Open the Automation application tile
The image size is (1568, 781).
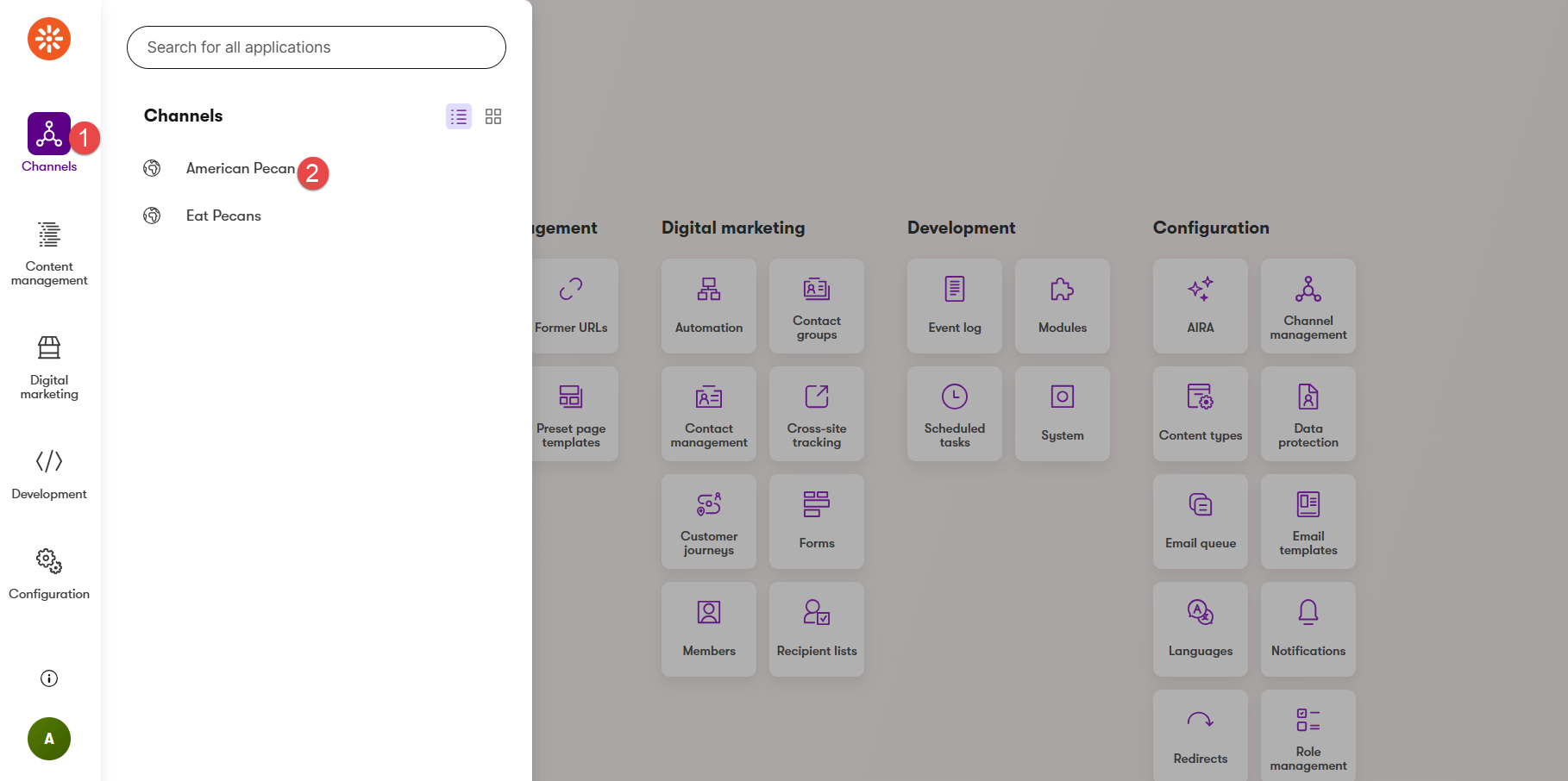click(709, 306)
